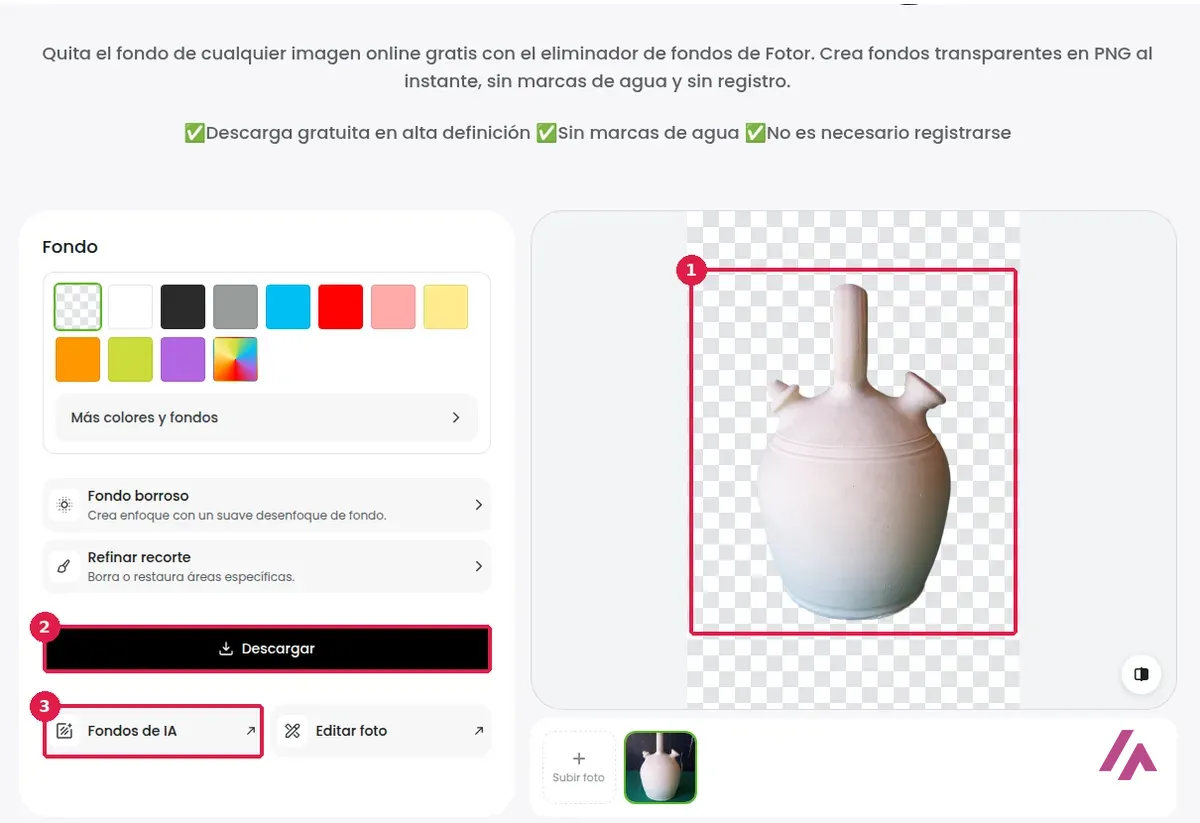Image resolution: width=1200 pixels, height=823 pixels.
Task: Select the orange background swatch
Action: point(78,359)
